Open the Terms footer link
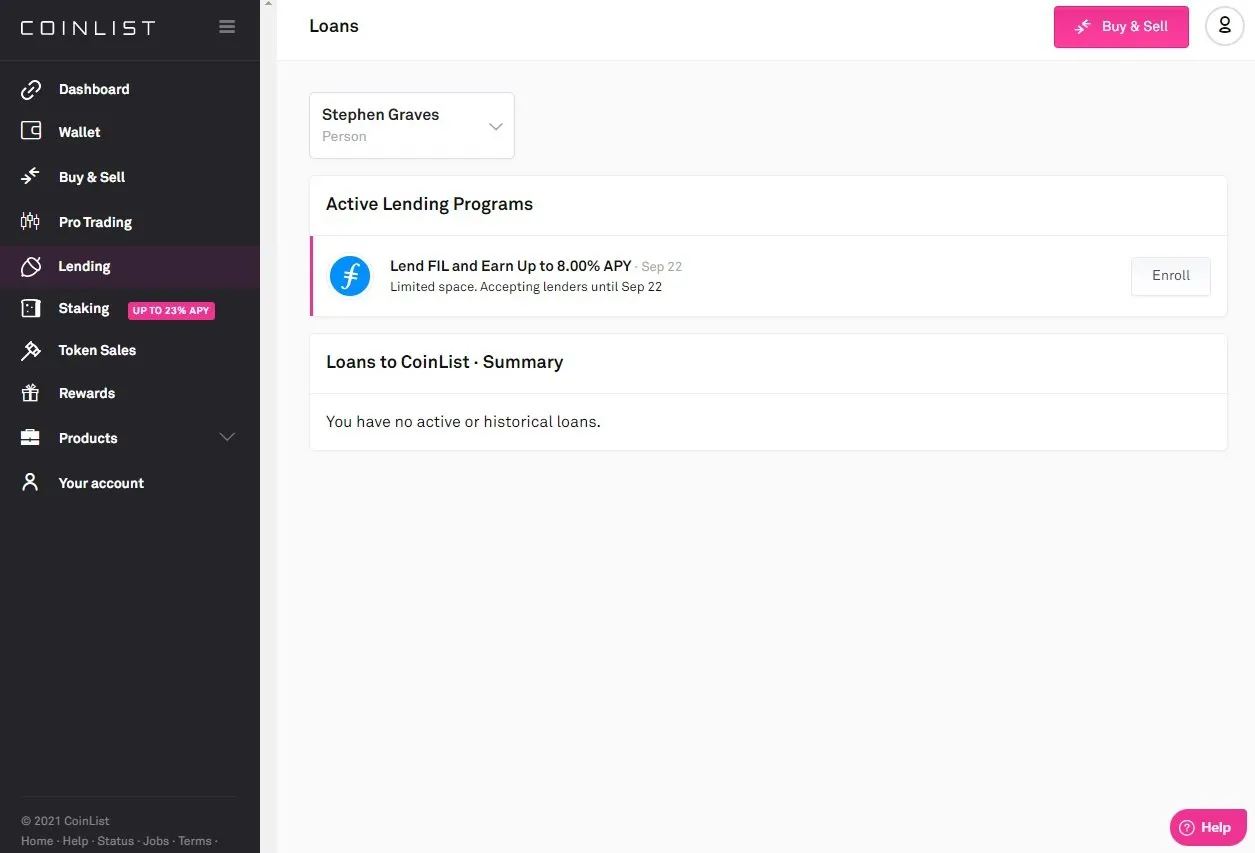The image size is (1255, 853). click(x=195, y=841)
